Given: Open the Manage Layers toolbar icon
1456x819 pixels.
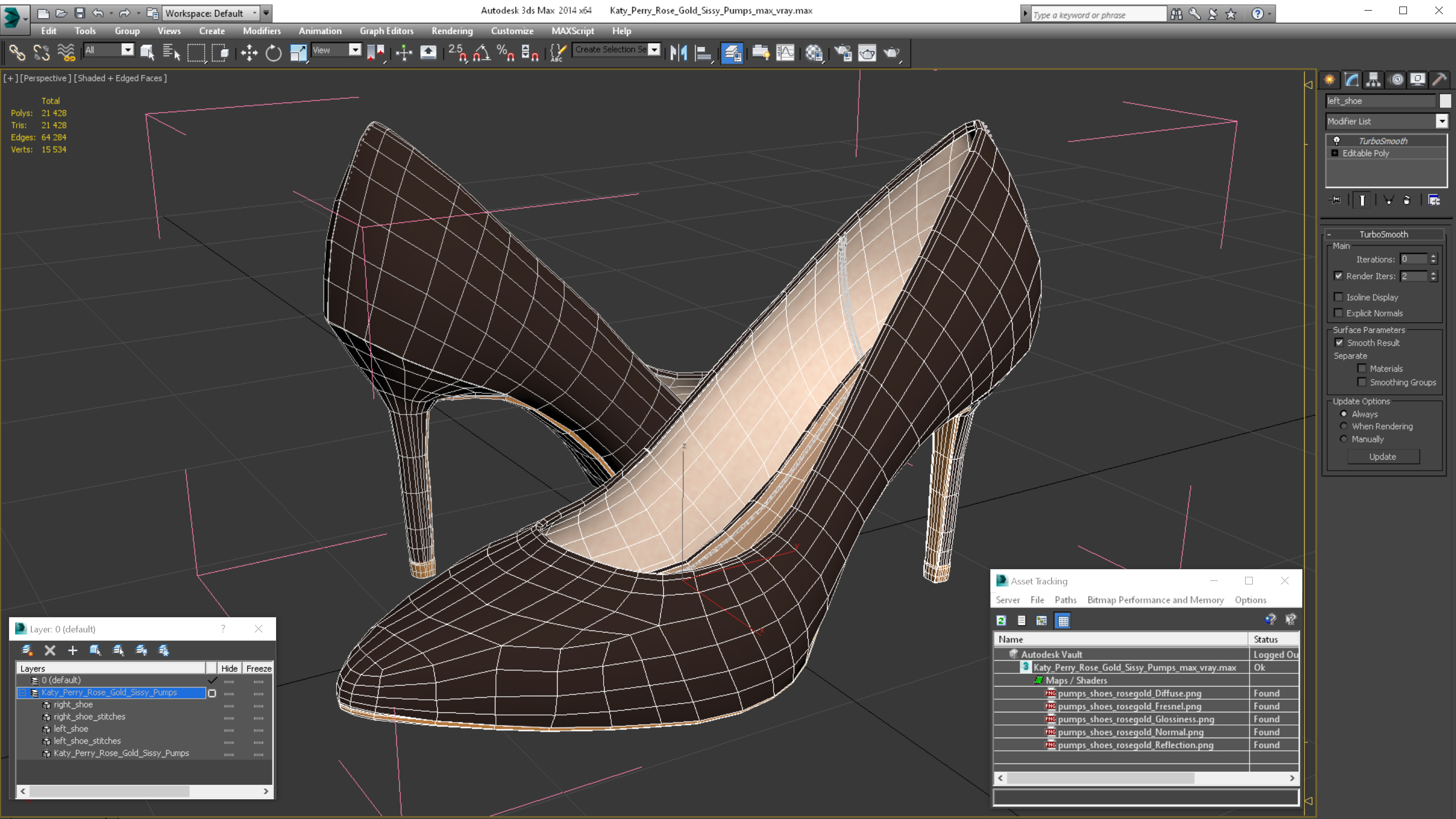Looking at the screenshot, I should pyautogui.click(x=732, y=53).
